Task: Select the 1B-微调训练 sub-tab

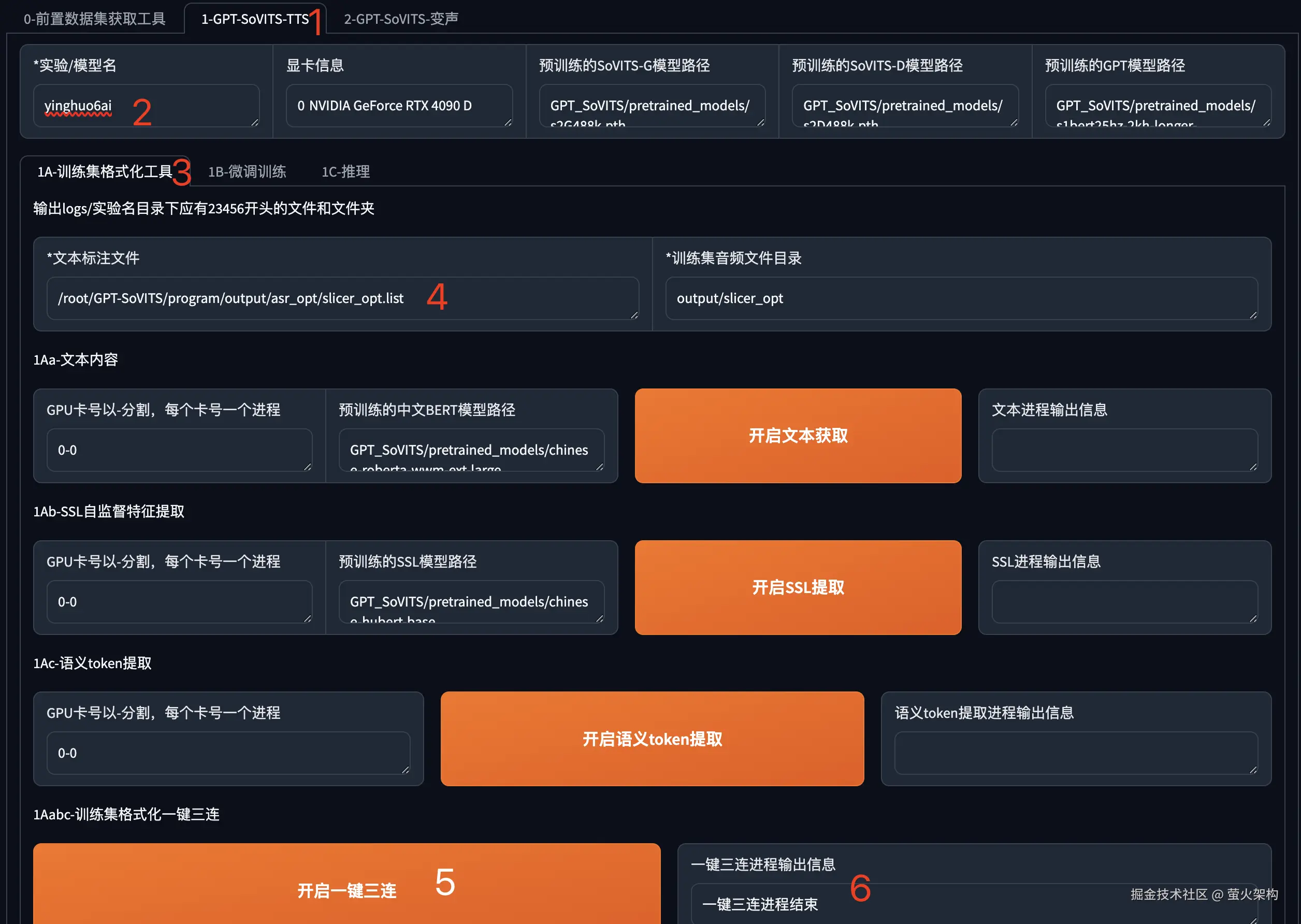Action: (247, 171)
